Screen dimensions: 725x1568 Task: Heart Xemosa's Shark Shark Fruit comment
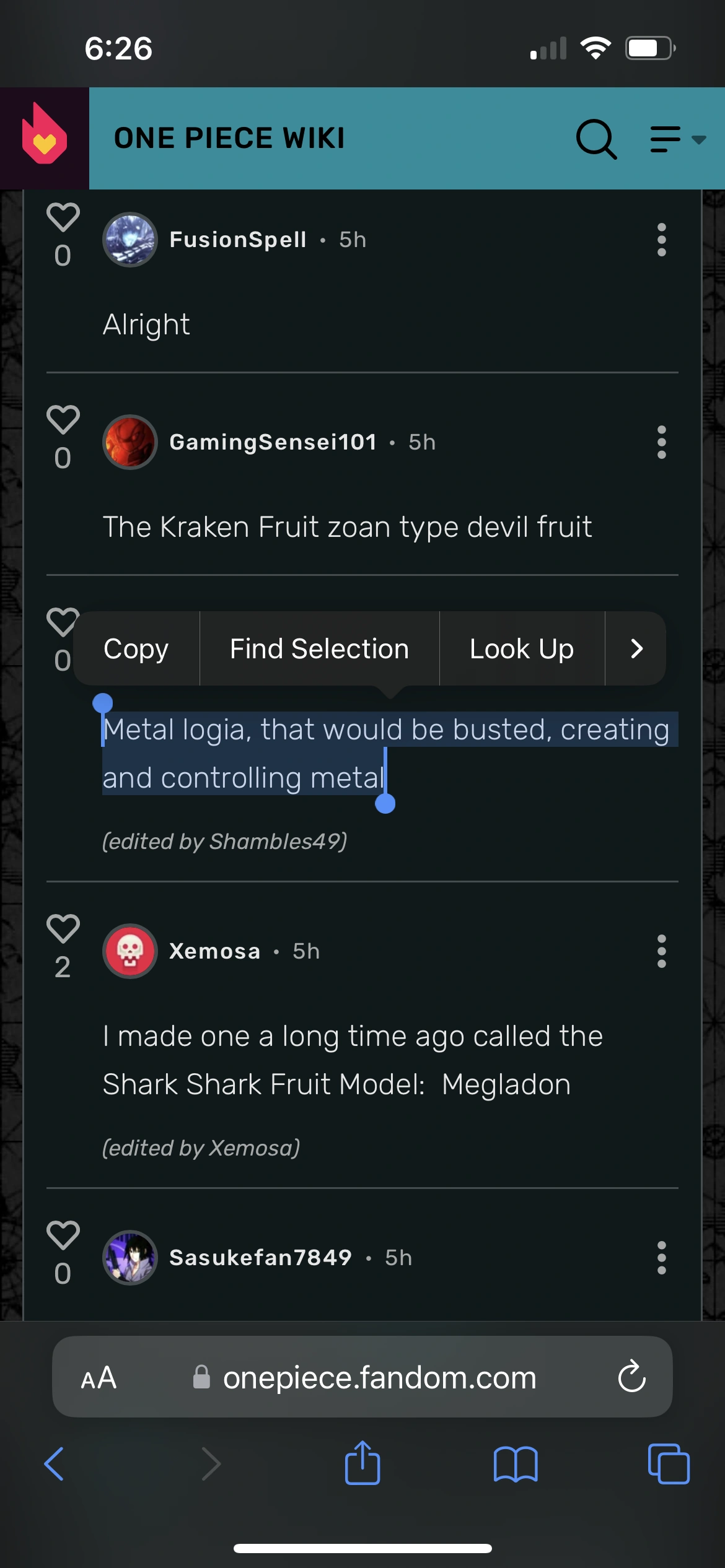click(x=63, y=929)
